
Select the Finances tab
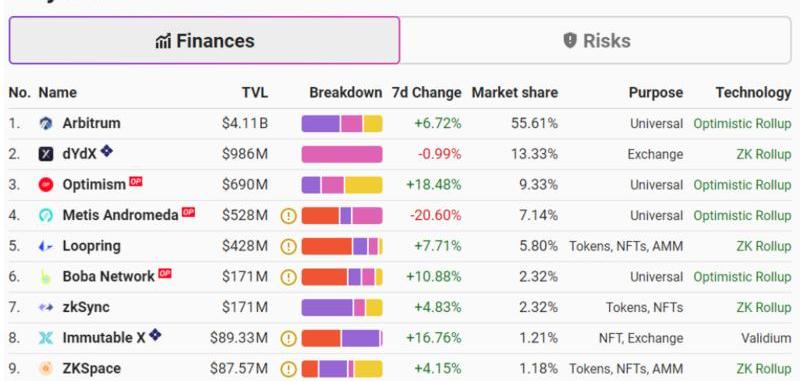point(205,40)
